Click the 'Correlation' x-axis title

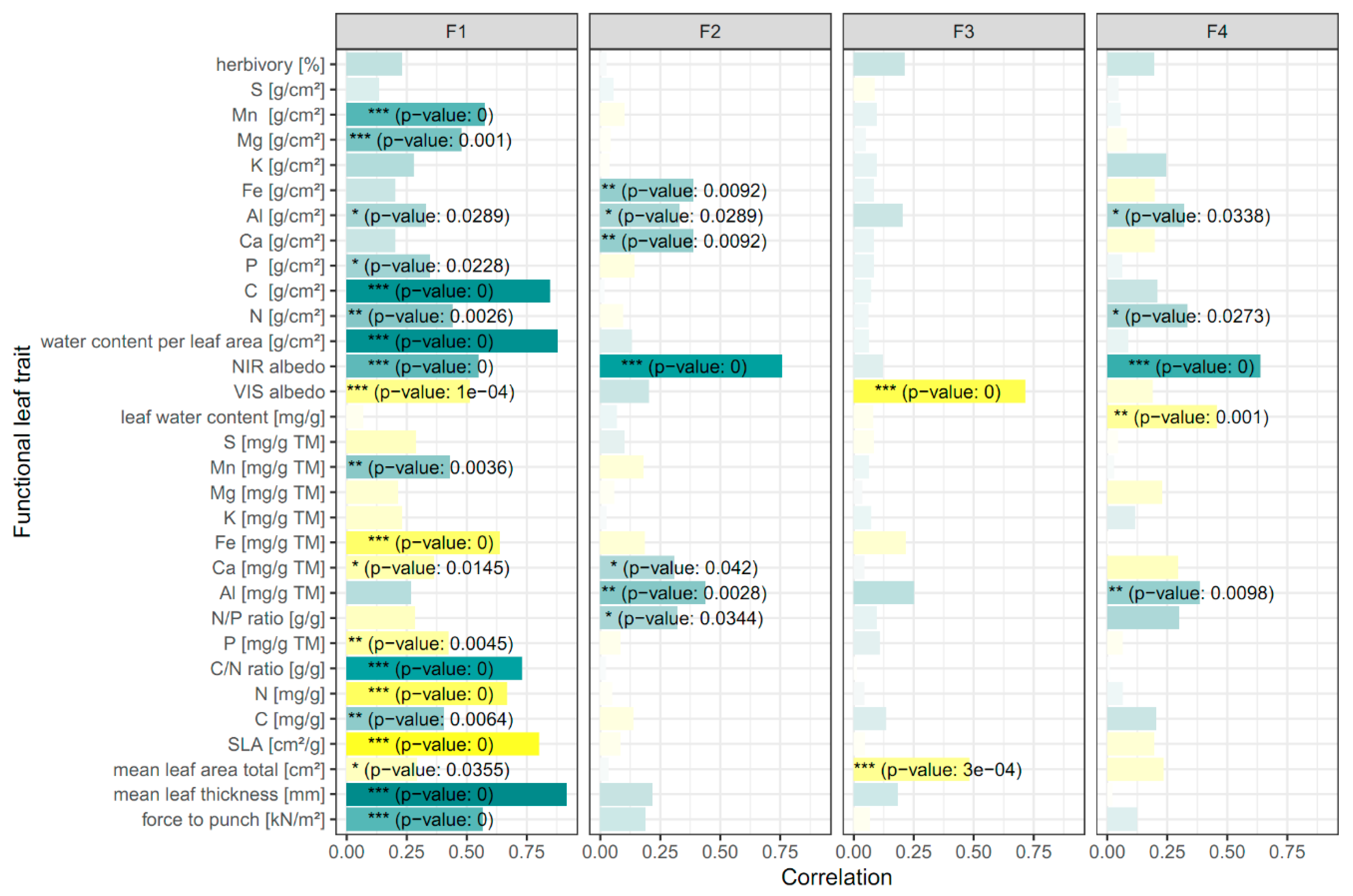click(x=837, y=877)
